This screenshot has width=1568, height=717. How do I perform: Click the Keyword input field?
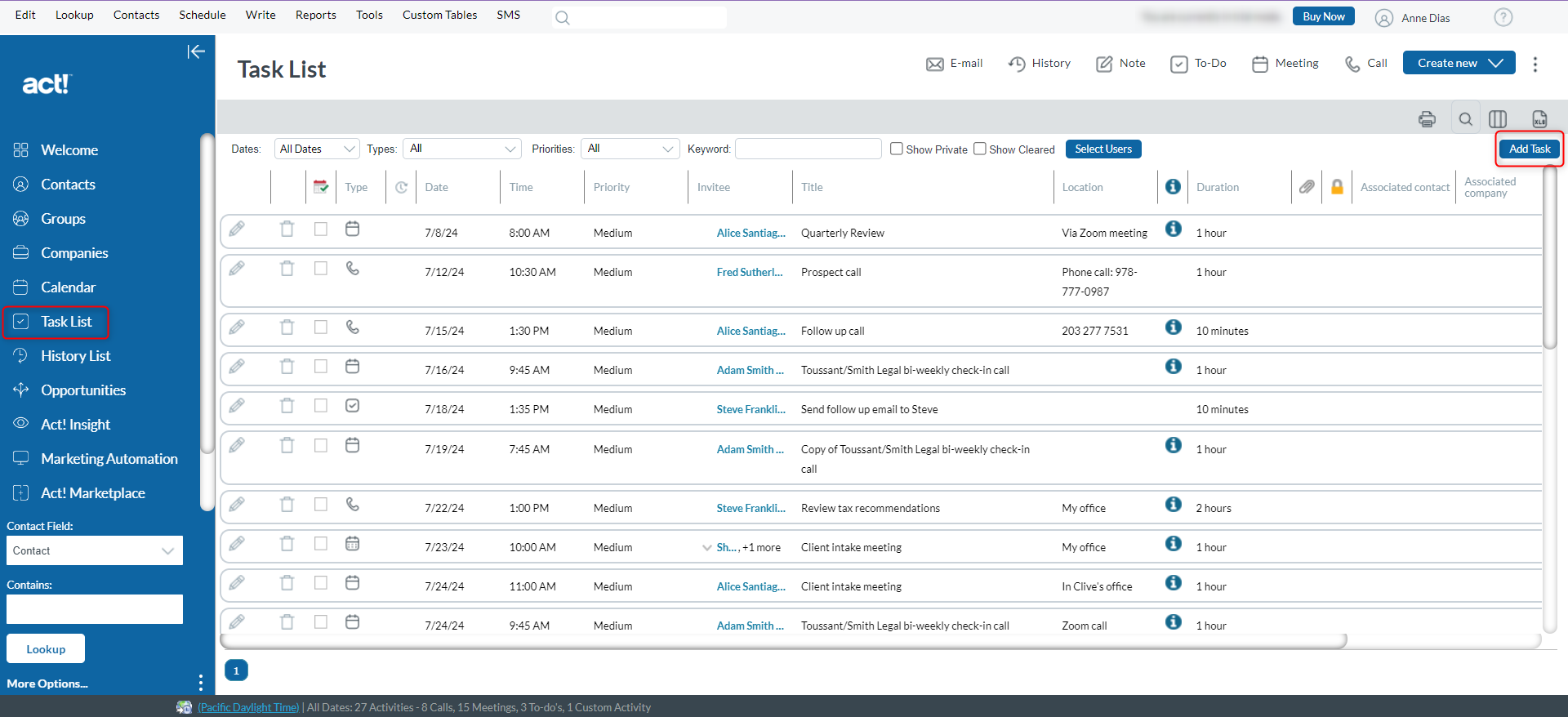point(808,149)
